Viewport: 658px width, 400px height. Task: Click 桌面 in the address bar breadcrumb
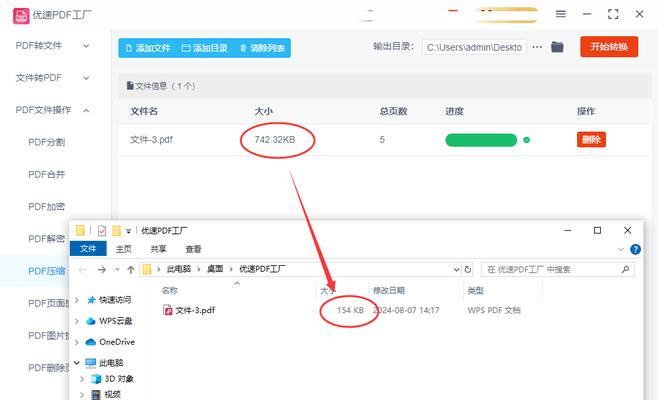click(x=215, y=269)
